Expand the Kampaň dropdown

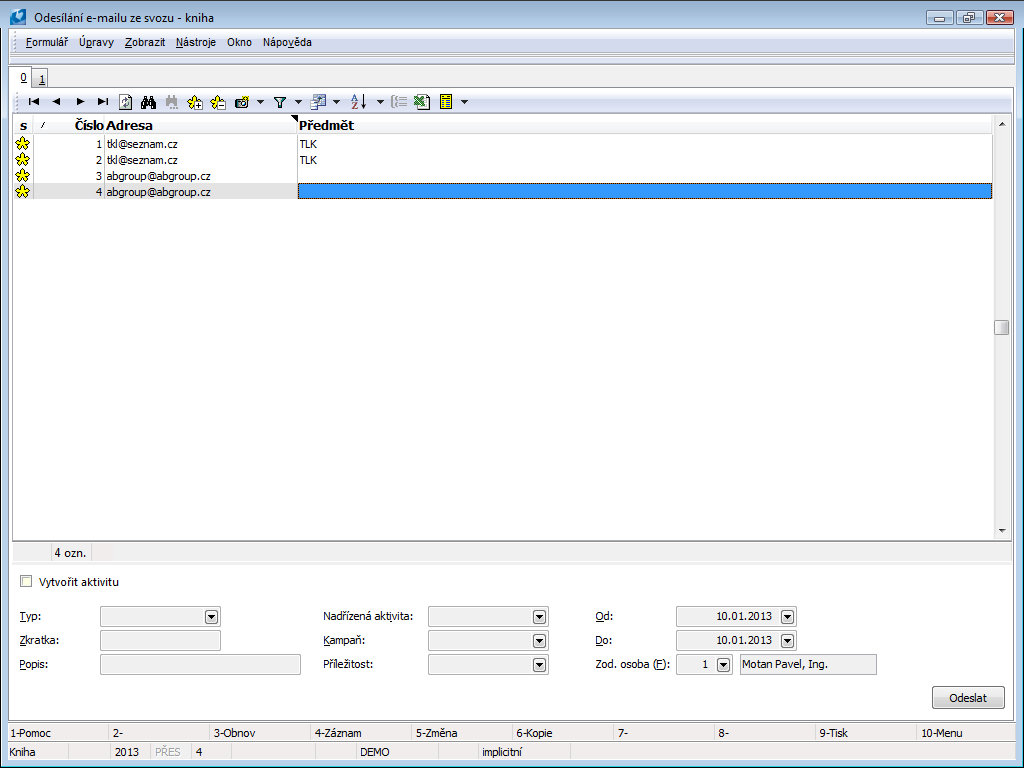tap(539, 640)
